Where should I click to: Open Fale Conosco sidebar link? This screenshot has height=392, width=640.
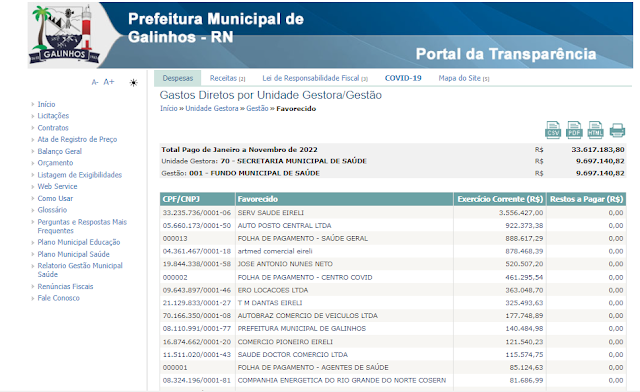[x=58, y=298]
